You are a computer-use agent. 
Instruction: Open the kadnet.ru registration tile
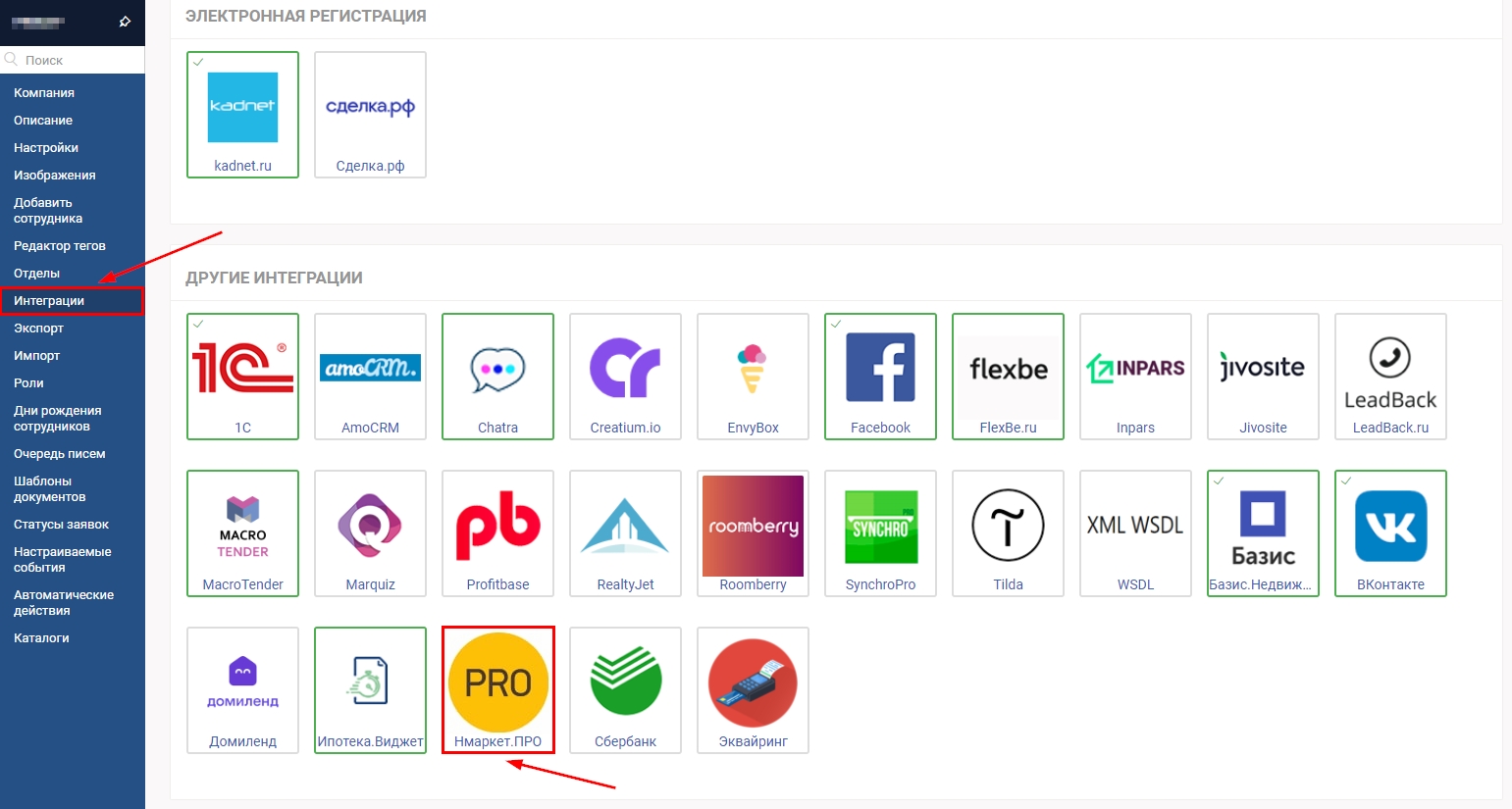coord(242,114)
